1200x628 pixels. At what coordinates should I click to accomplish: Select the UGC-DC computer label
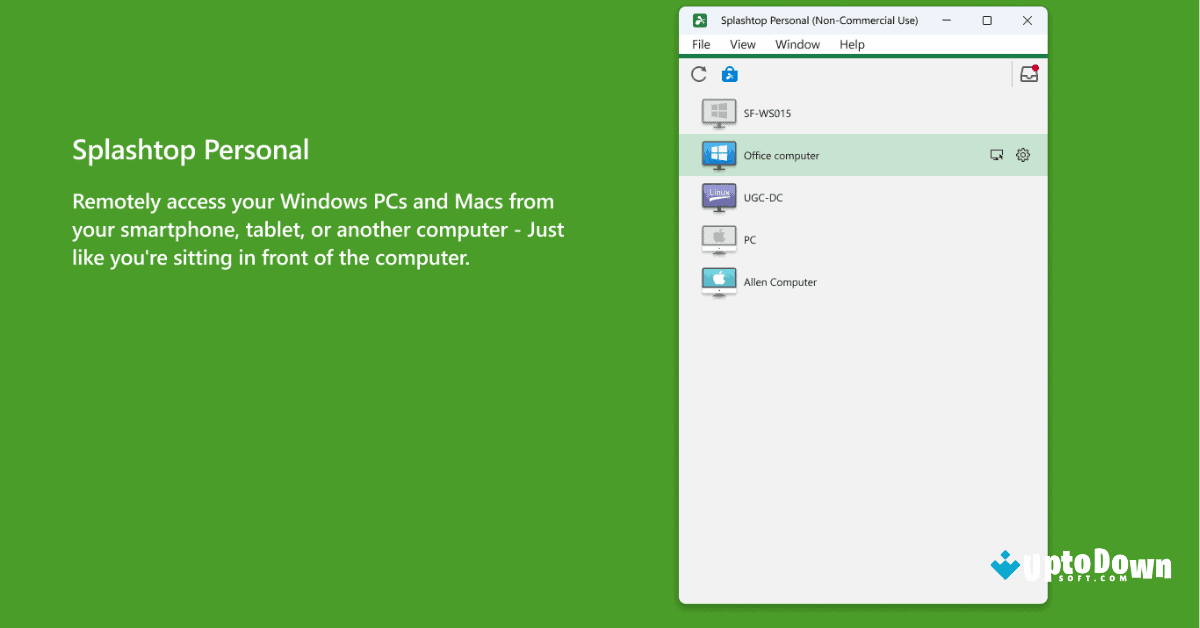coord(763,198)
